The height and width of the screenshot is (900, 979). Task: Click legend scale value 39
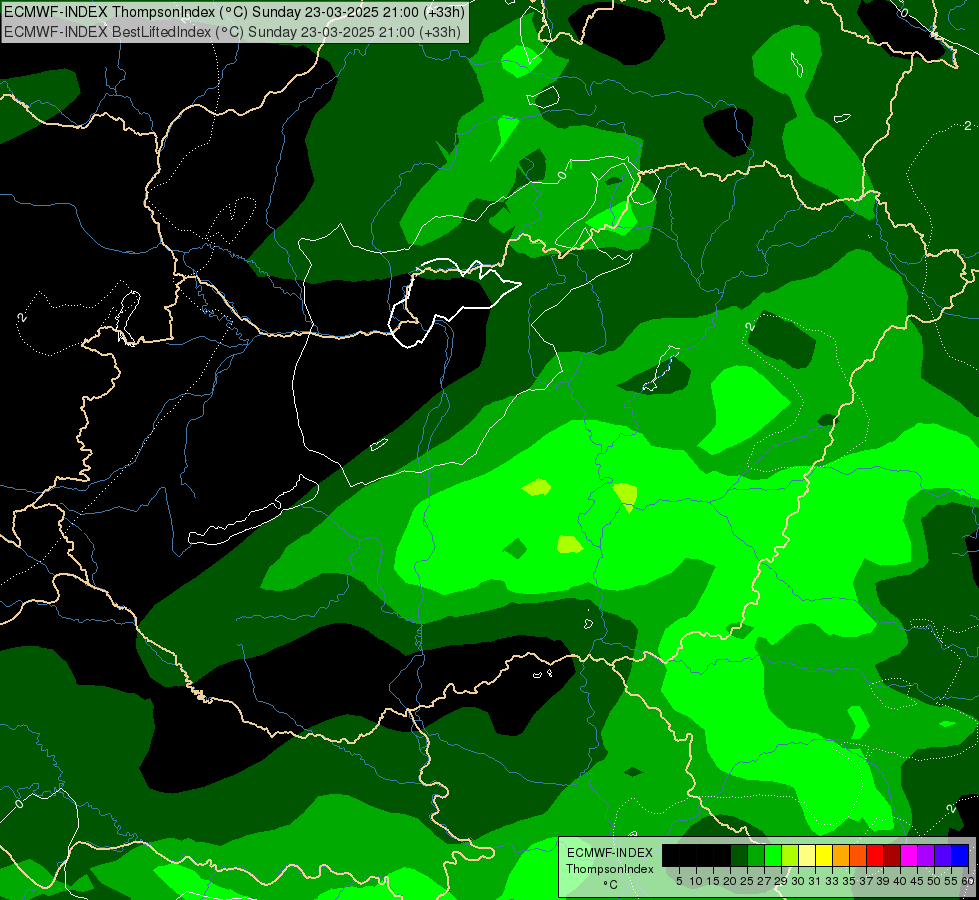click(883, 881)
